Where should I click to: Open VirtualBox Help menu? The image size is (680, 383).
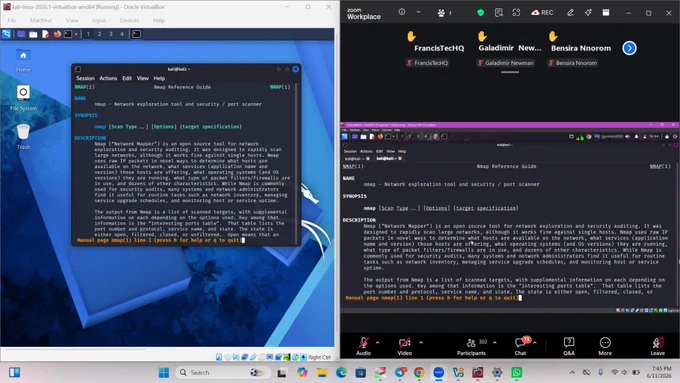[159, 20]
